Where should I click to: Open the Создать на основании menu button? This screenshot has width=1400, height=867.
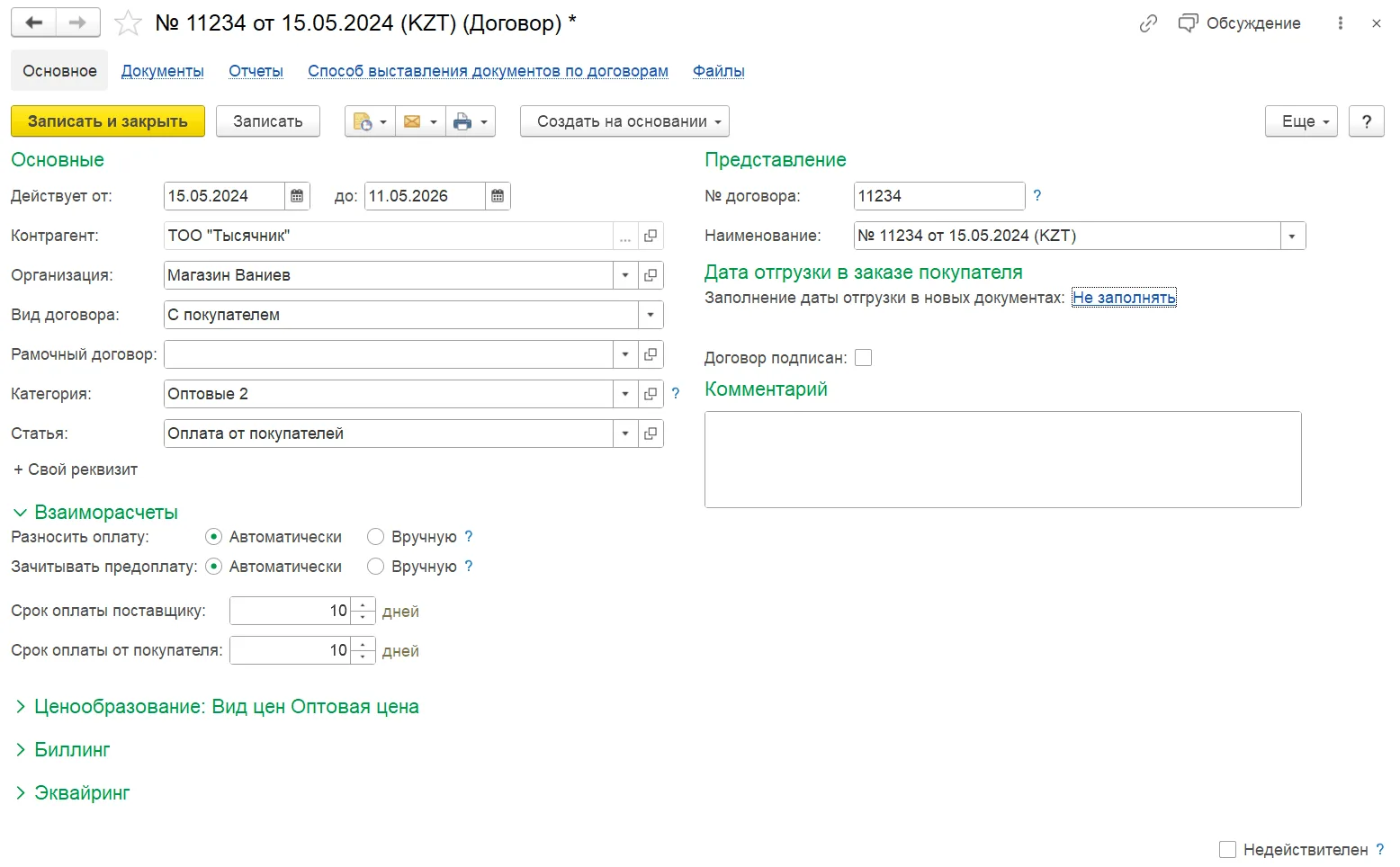click(x=624, y=121)
